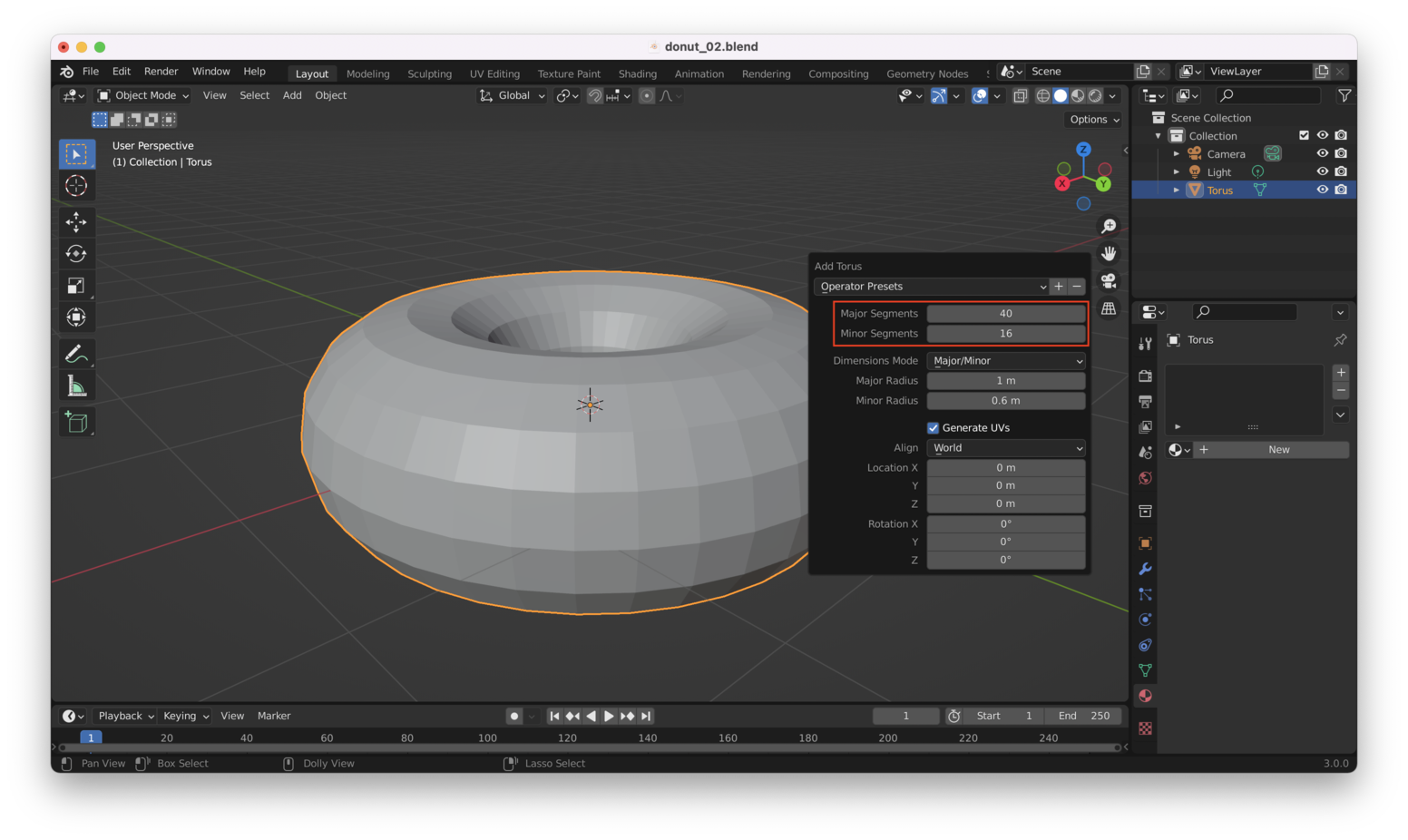Switch to the Sculpting workspace tab

[x=429, y=73]
